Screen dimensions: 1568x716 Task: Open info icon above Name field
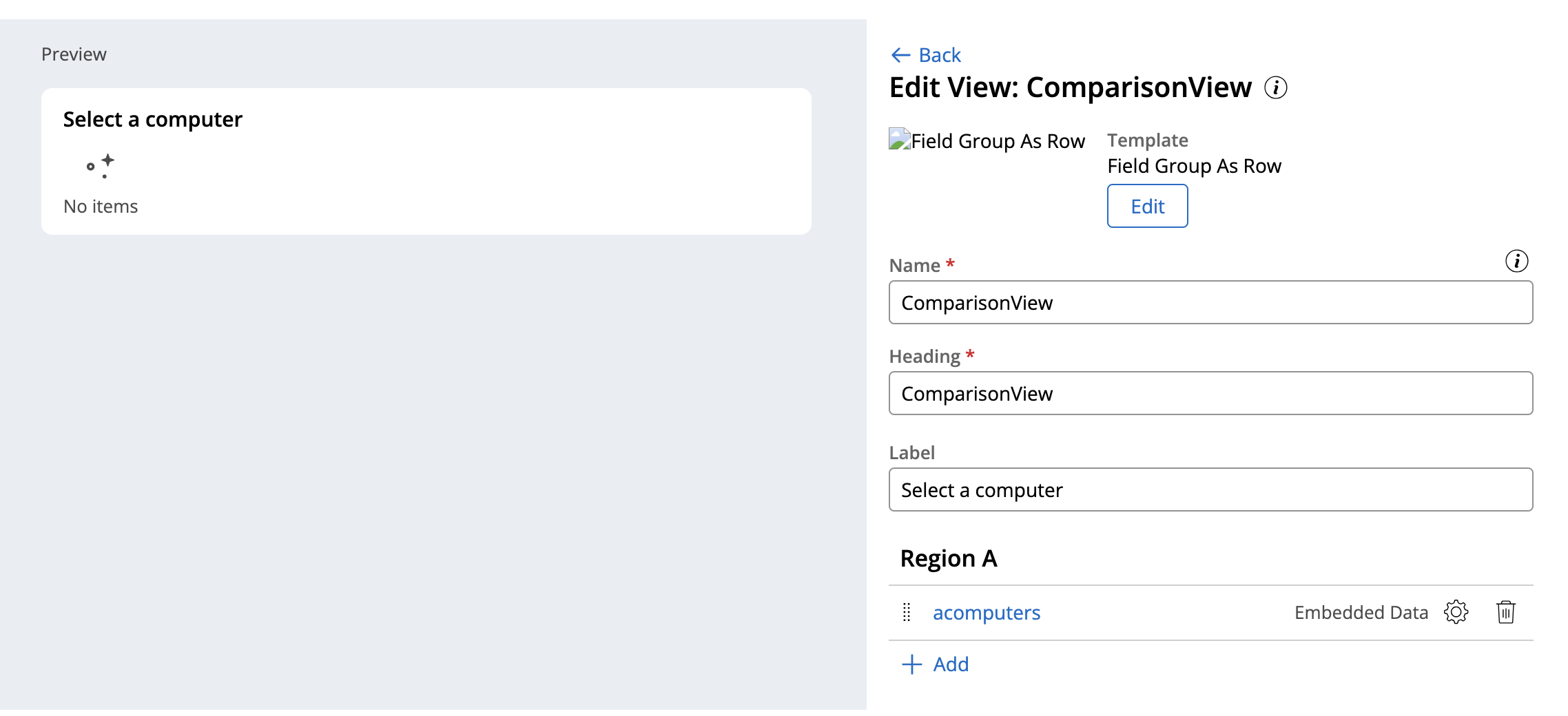tap(1516, 262)
